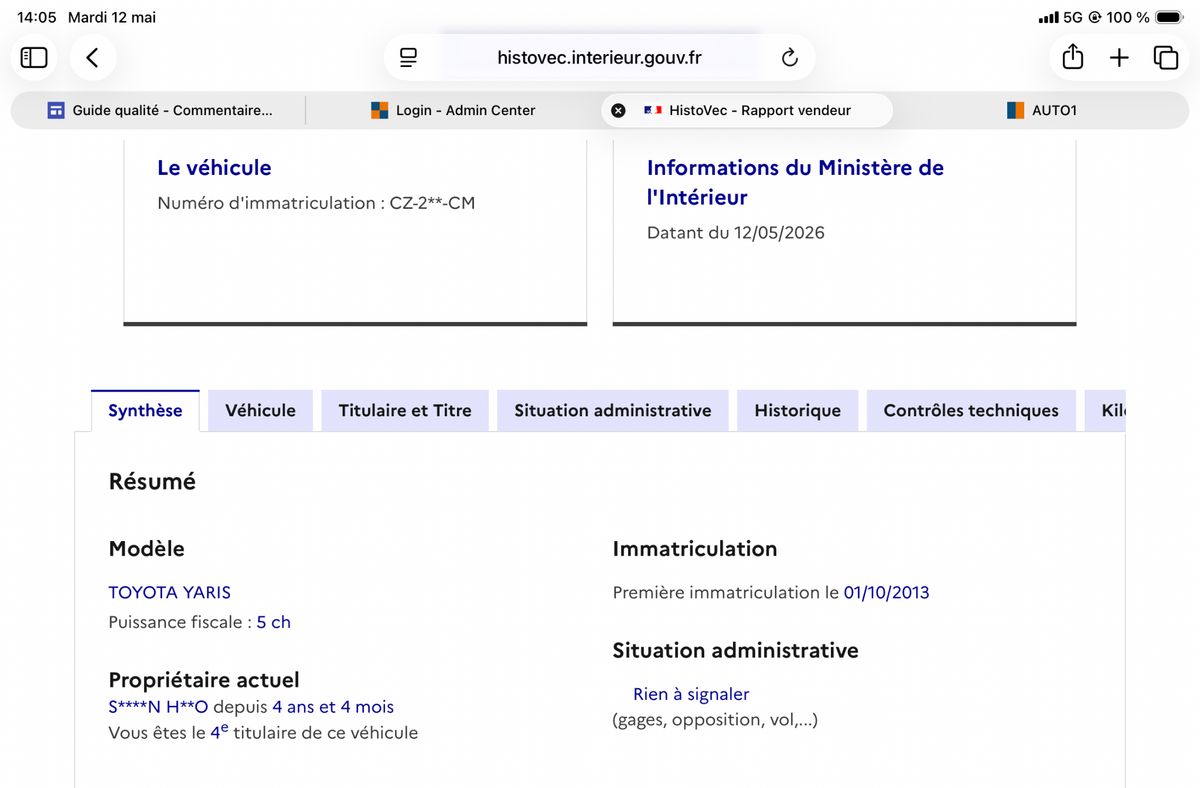Click the 4 ans et 4 mois duration
The image size is (1200, 788).
point(333,707)
